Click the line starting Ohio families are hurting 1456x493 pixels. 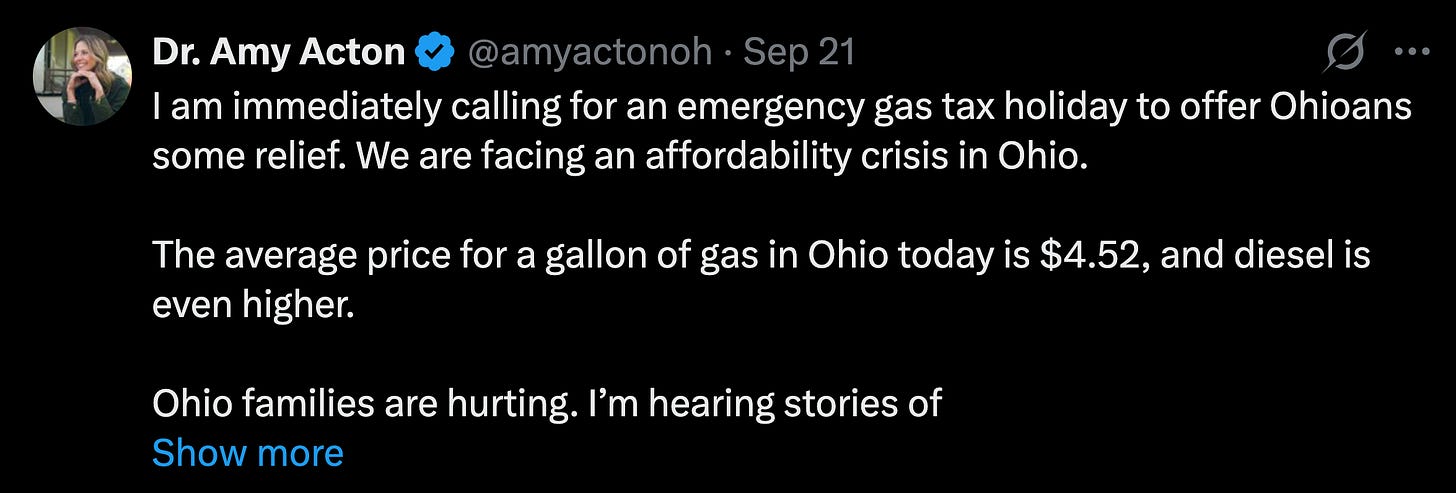tap(547, 403)
